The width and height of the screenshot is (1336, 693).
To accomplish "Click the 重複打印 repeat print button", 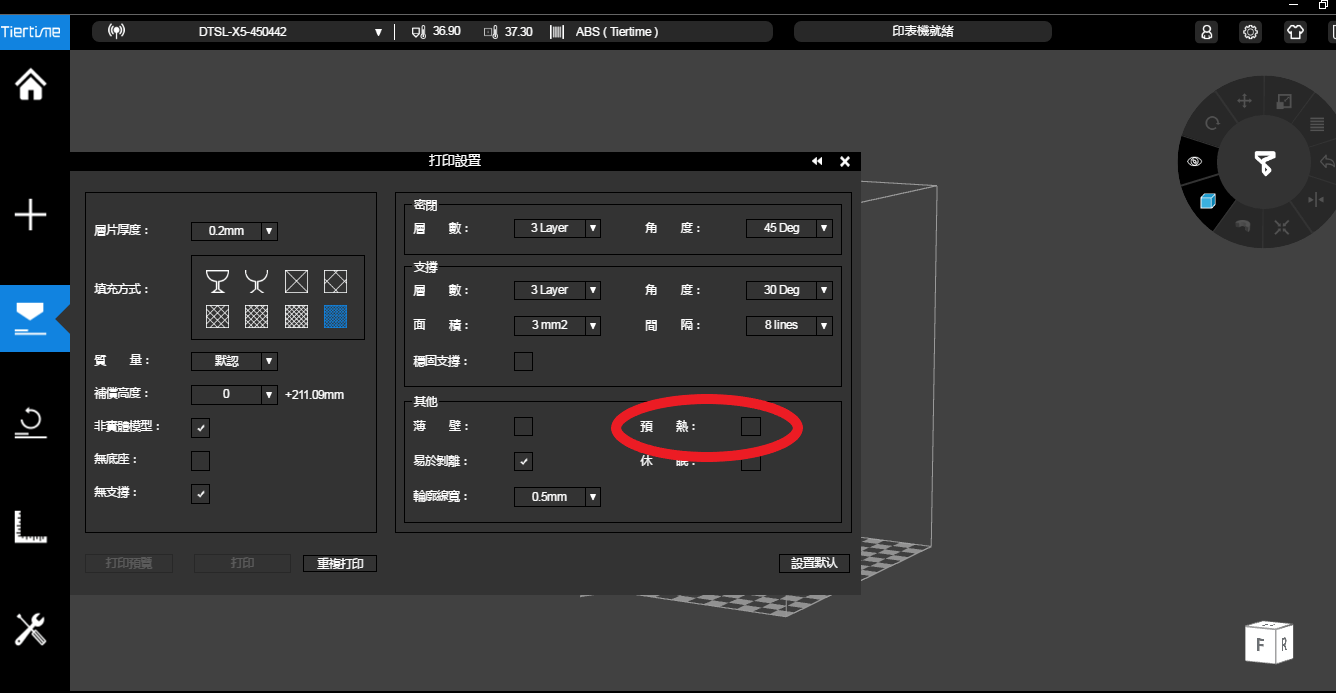I will click(x=340, y=564).
